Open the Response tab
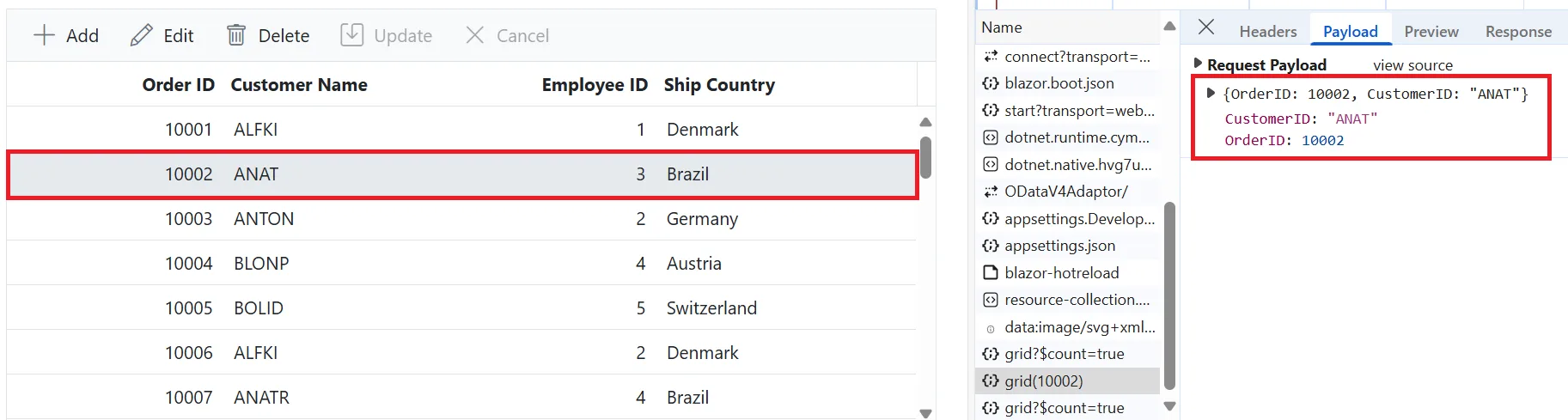This screenshot has height=420, width=1568. tap(1518, 32)
